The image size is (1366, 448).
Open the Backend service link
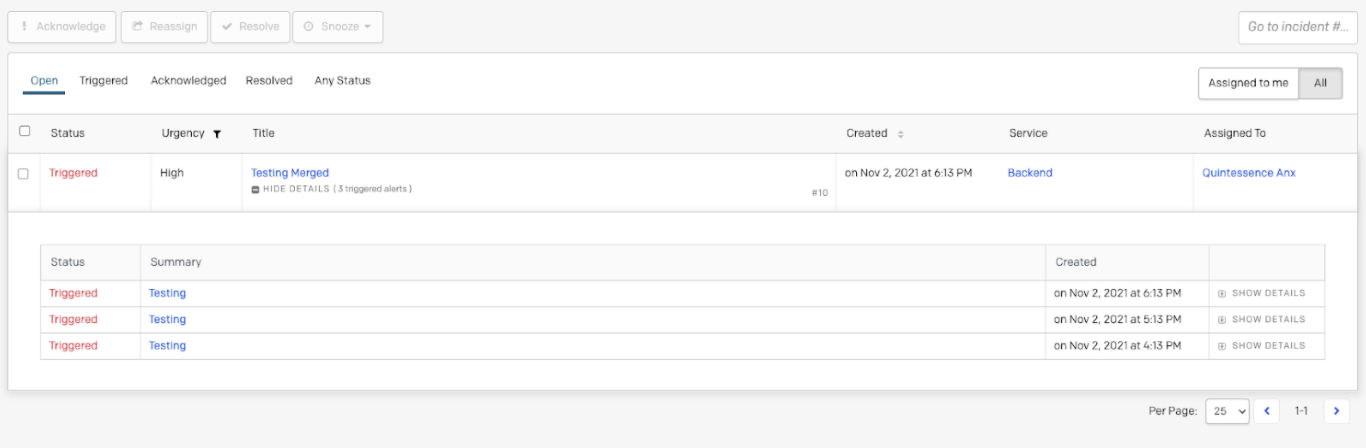click(x=1029, y=173)
